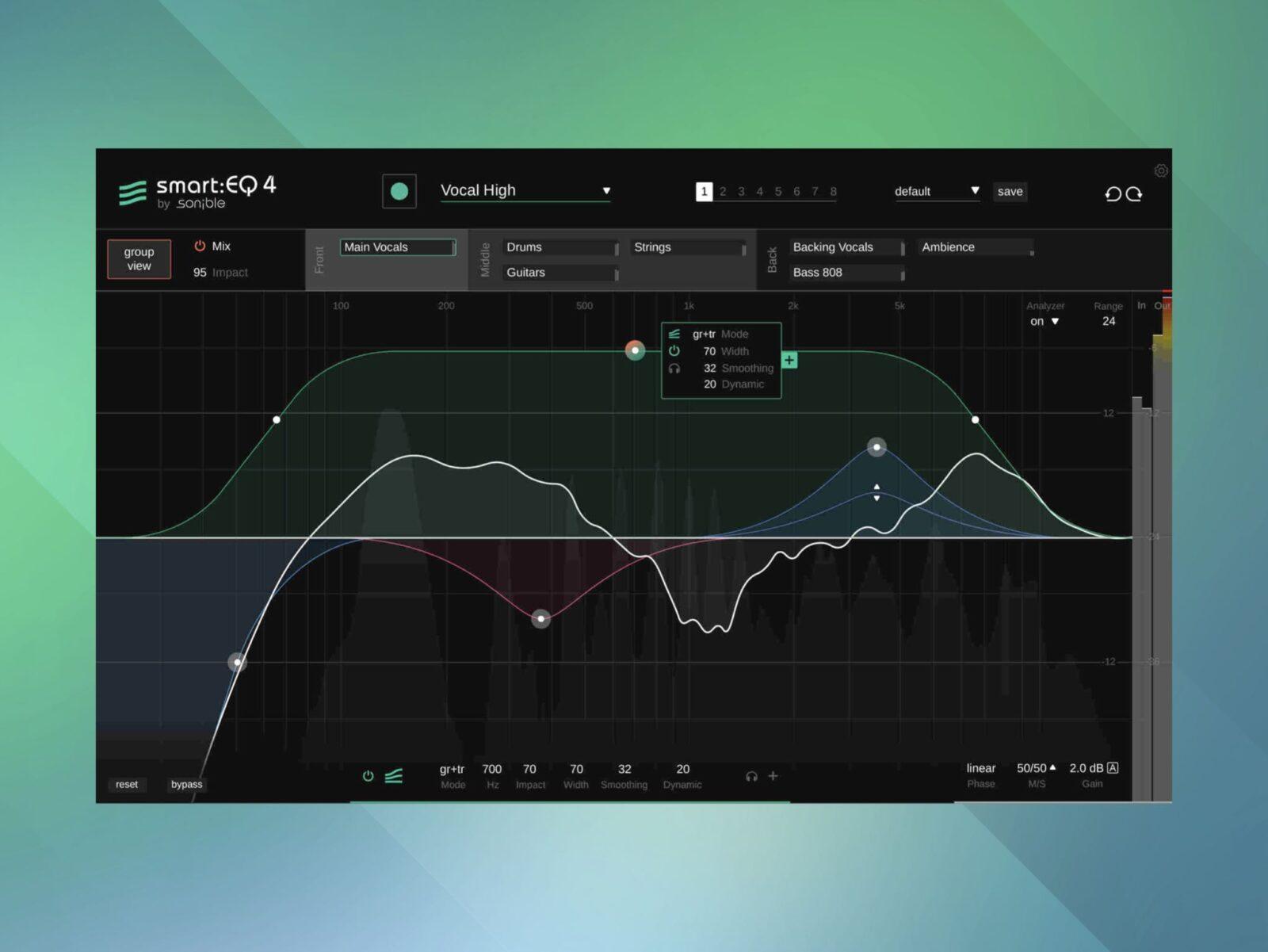Toggle the Mix power button next to group view

200,246
